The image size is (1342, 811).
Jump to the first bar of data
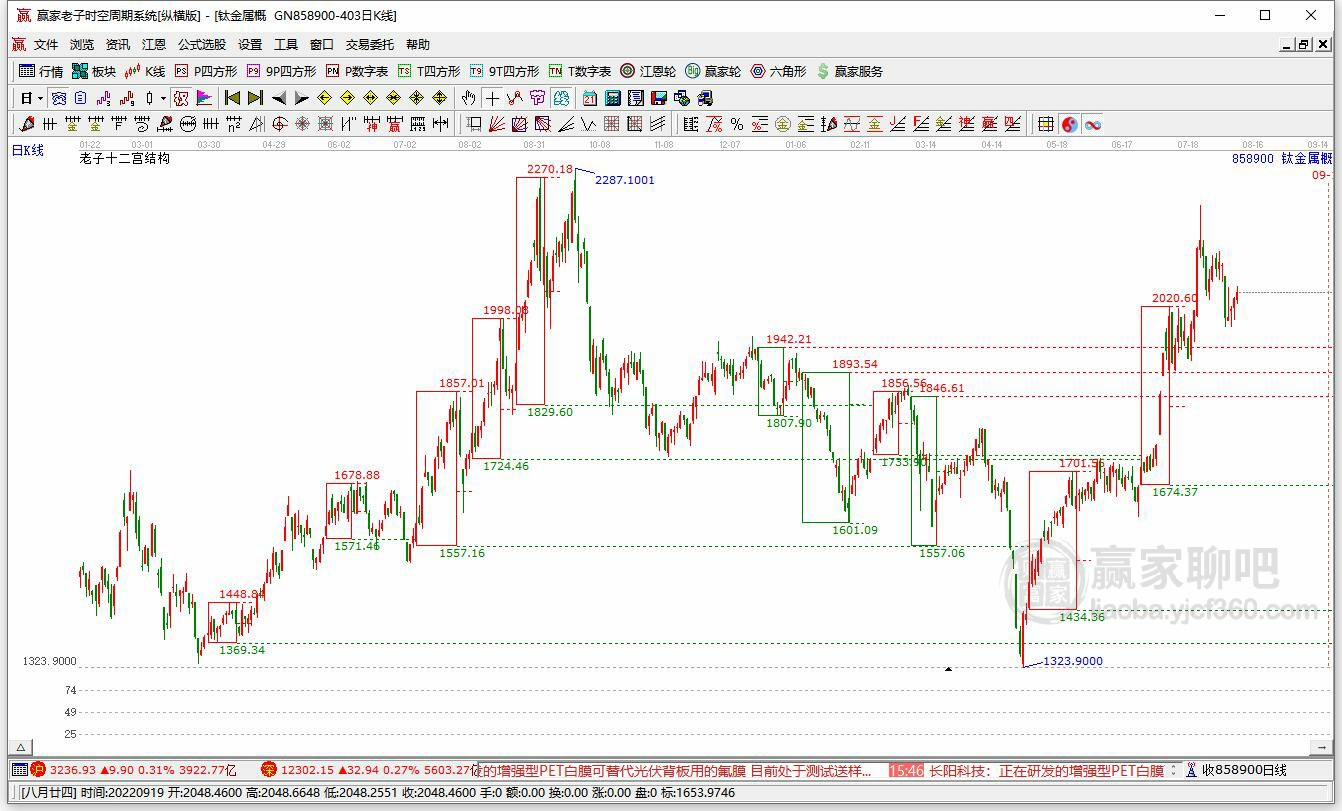point(232,98)
